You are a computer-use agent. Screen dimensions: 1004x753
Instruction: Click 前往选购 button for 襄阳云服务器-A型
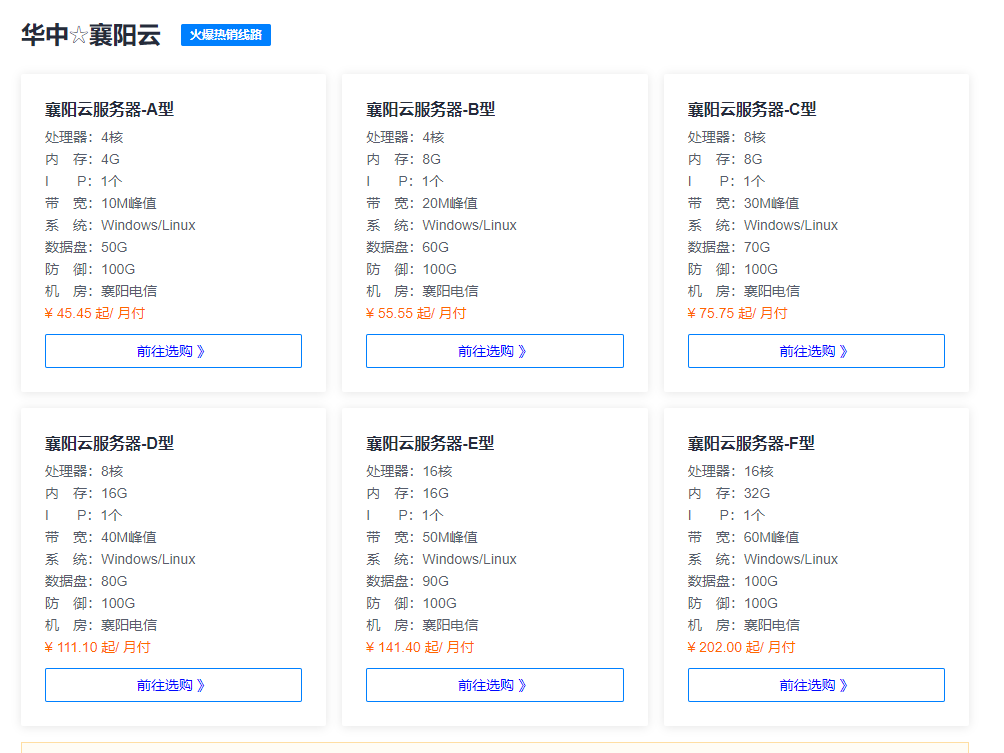point(173,351)
